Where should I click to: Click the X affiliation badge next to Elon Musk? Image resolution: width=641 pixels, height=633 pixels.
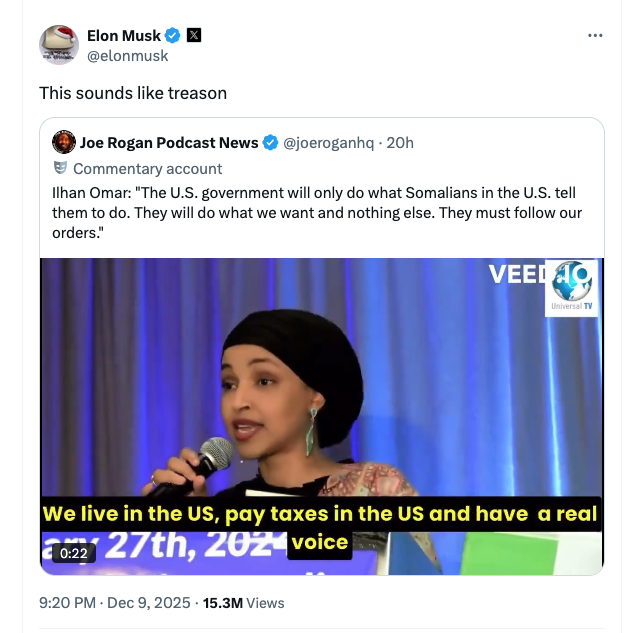tap(194, 36)
